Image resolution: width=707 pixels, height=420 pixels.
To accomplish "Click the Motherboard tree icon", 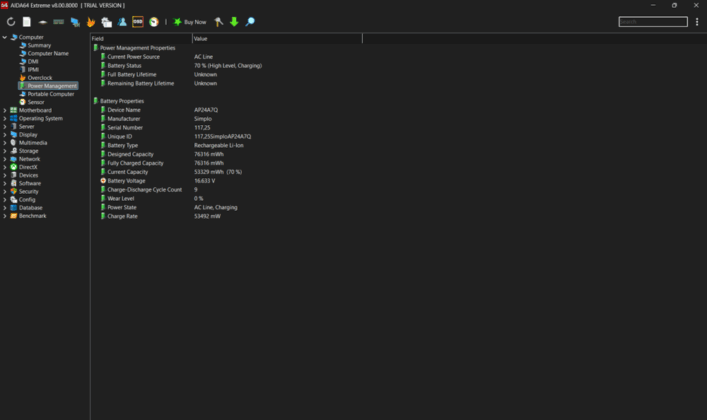I will coord(14,110).
